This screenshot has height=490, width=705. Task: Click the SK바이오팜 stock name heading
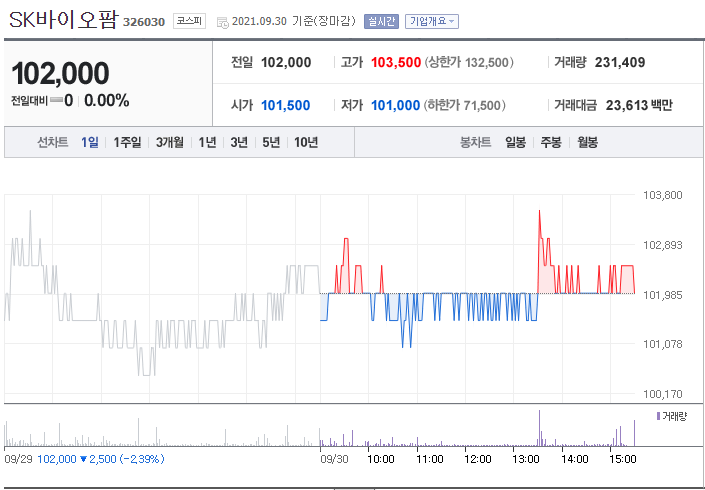tap(63, 20)
